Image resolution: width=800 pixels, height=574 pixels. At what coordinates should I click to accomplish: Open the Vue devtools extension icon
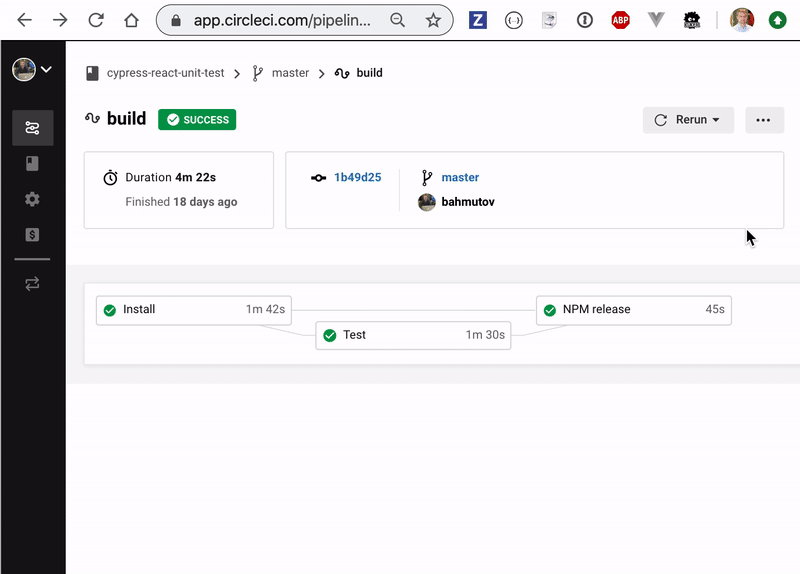(x=656, y=20)
